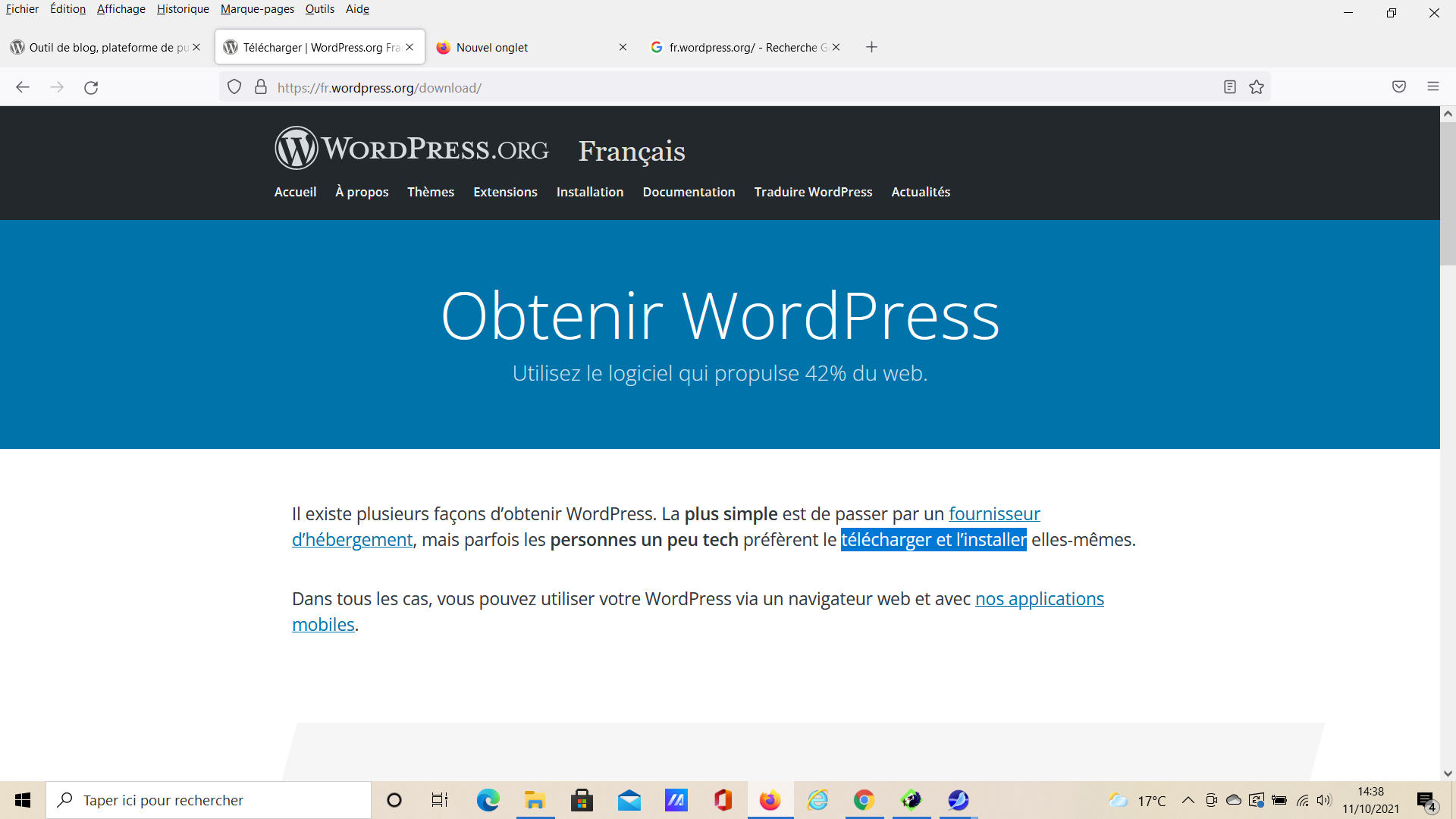Click the Wi-Fi network tray icon
1456x819 pixels.
click(x=1302, y=800)
